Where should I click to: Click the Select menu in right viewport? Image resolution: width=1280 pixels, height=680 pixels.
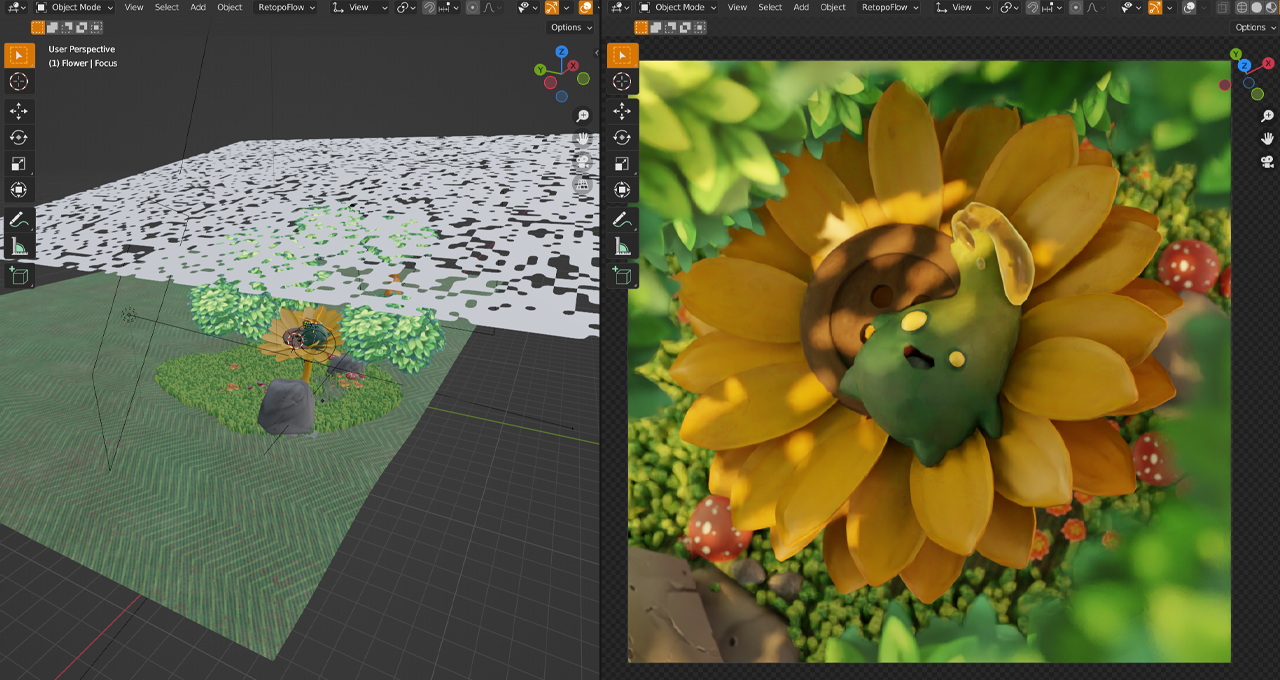769,7
